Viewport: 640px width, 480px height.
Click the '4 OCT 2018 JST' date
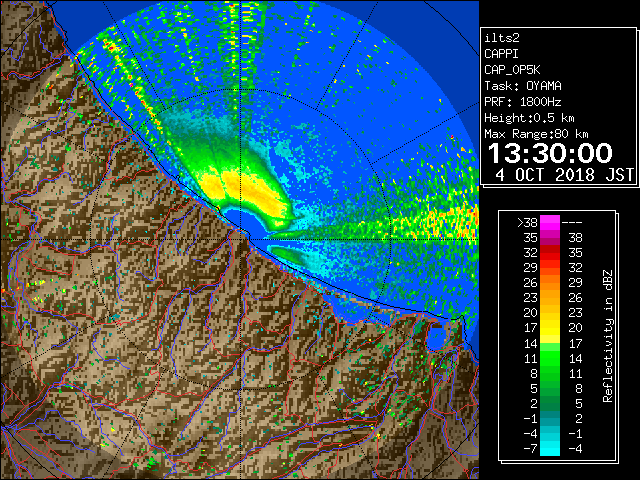[x=564, y=175]
